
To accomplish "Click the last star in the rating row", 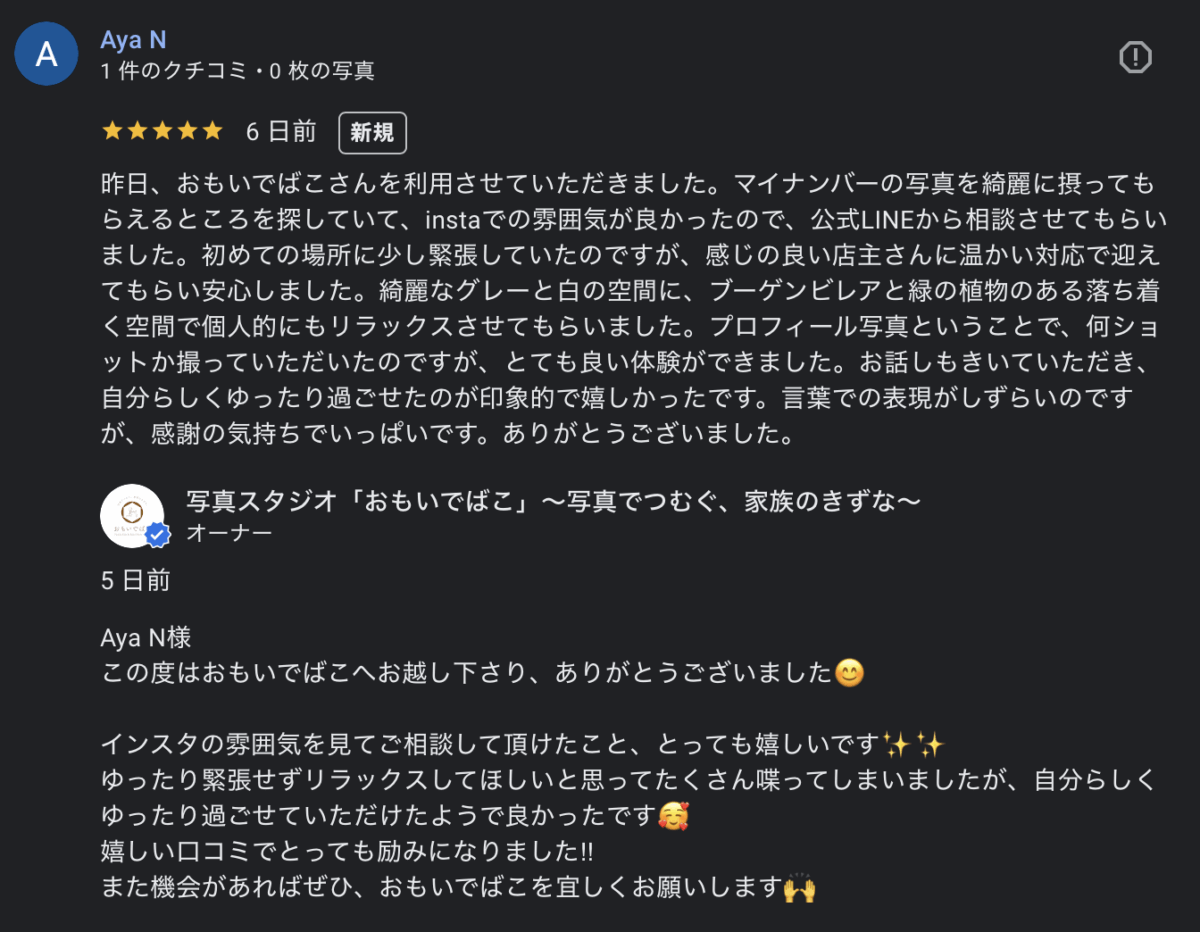I will point(214,129).
